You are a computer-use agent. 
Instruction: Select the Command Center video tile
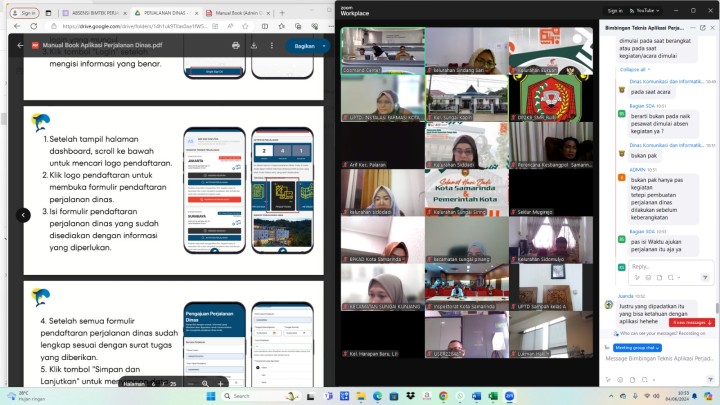383,51
